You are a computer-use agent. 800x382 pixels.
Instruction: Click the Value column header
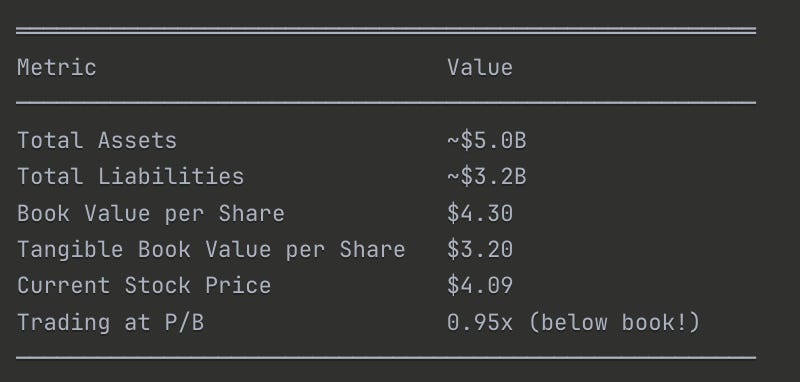click(480, 68)
